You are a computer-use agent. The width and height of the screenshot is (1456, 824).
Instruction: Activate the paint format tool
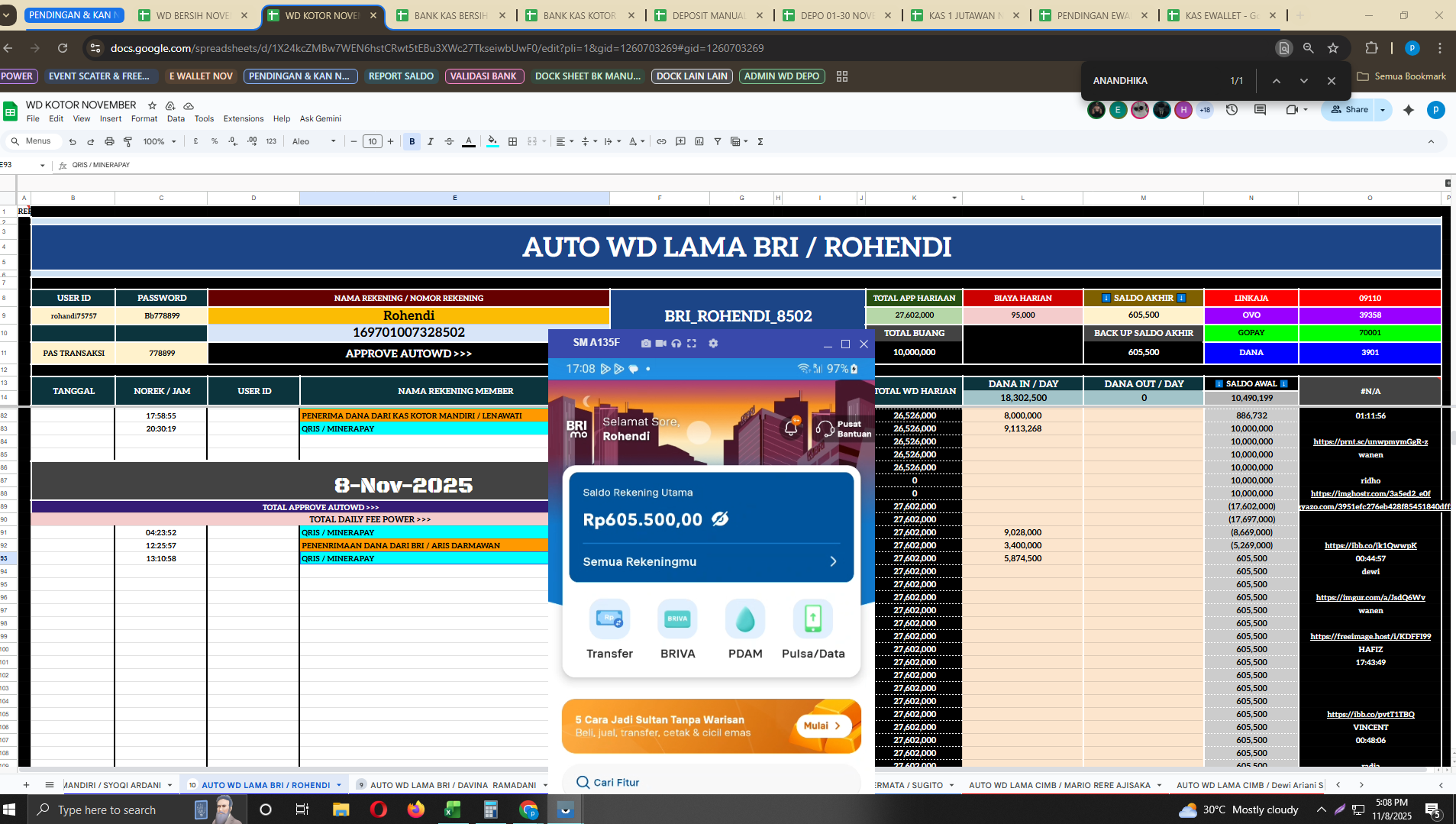click(x=128, y=141)
